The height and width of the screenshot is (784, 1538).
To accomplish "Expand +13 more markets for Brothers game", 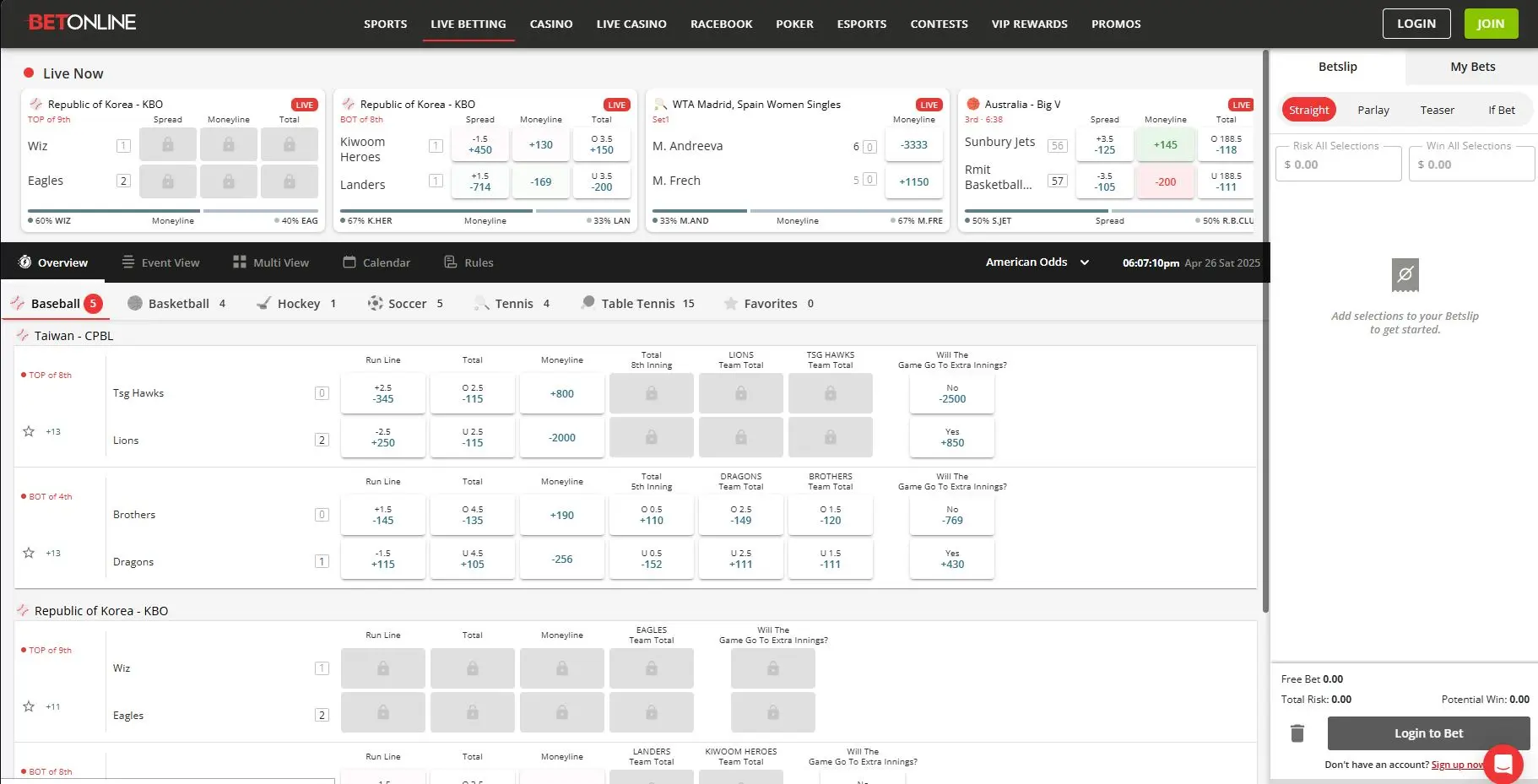I will click(x=53, y=553).
